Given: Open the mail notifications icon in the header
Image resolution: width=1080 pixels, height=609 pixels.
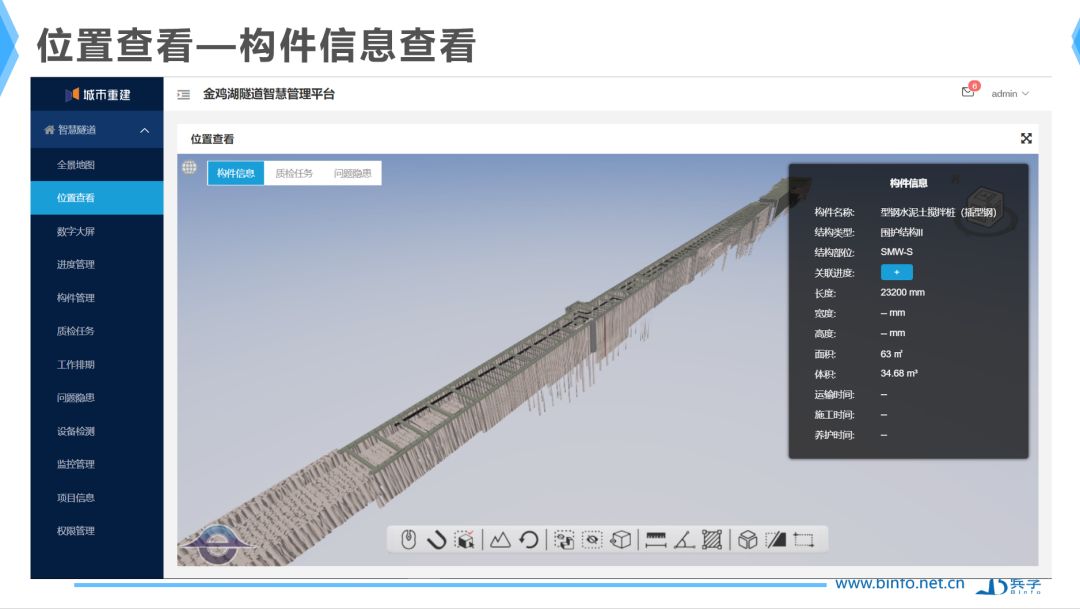Looking at the screenshot, I should [x=968, y=92].
